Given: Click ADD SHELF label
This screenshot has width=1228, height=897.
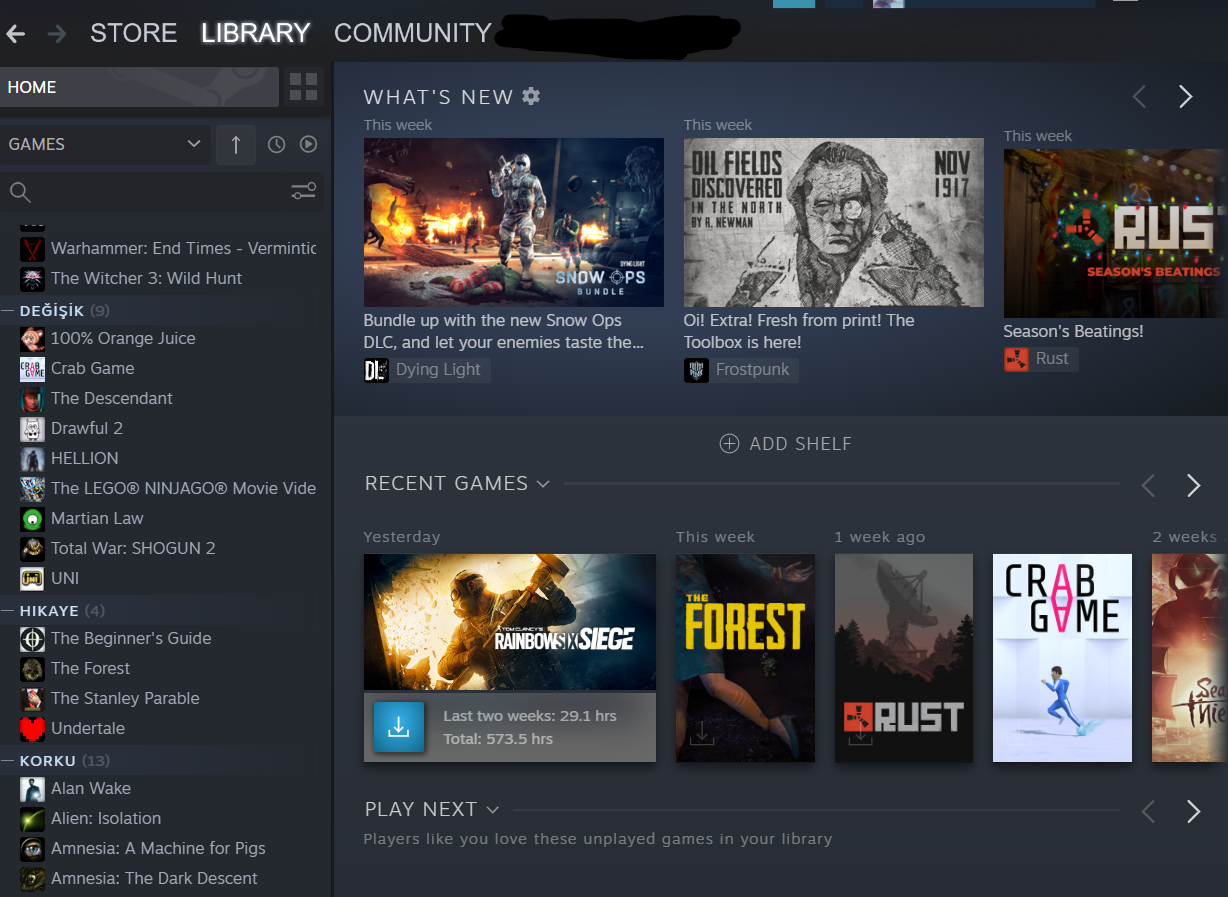Looking at the screenshot, I should pyautogui.click(x=801, y=444).
